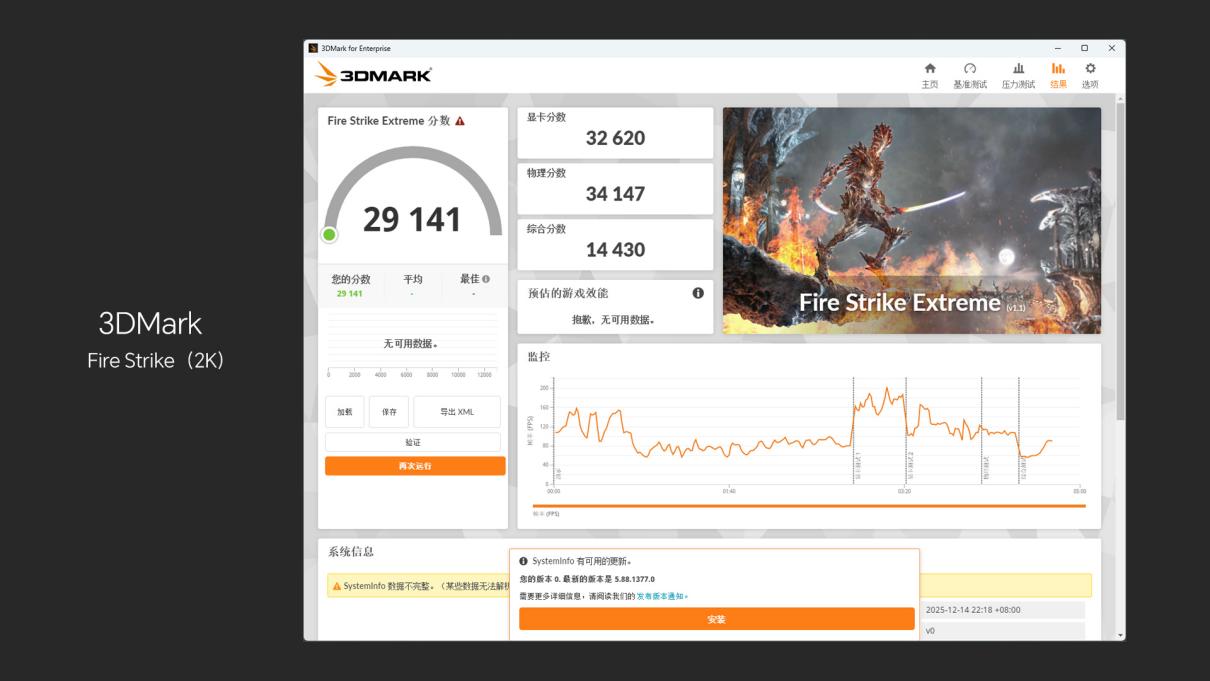Click the 物理分数 34 147 score card
1210x681 pixels.
coord(615,188)
